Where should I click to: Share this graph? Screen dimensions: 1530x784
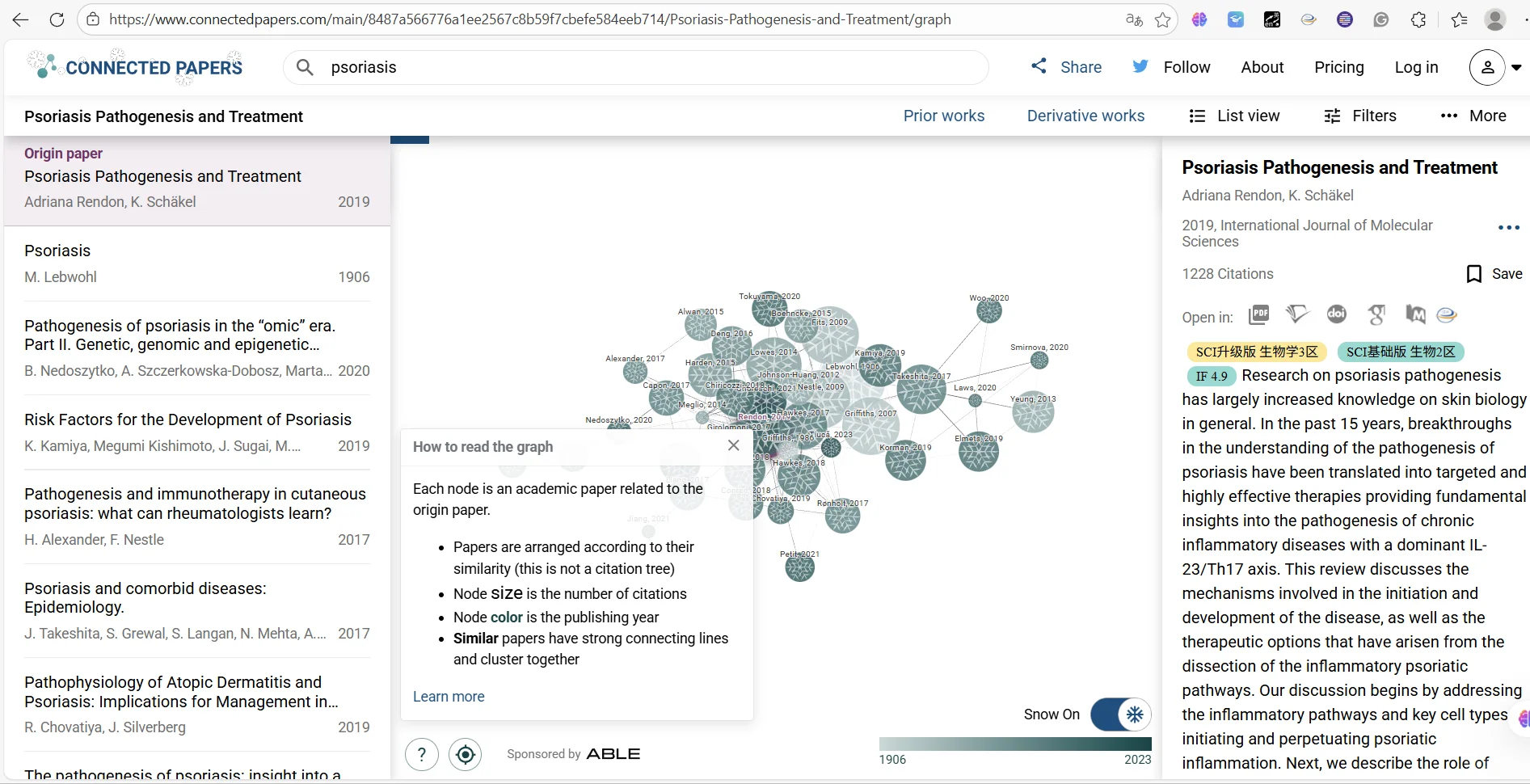1066,67
